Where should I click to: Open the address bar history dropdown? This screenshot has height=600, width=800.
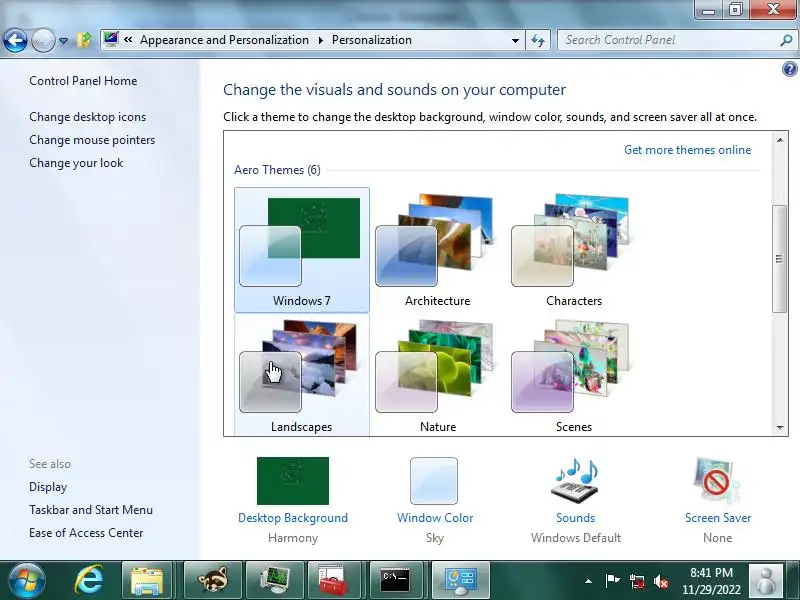point(515,40)
